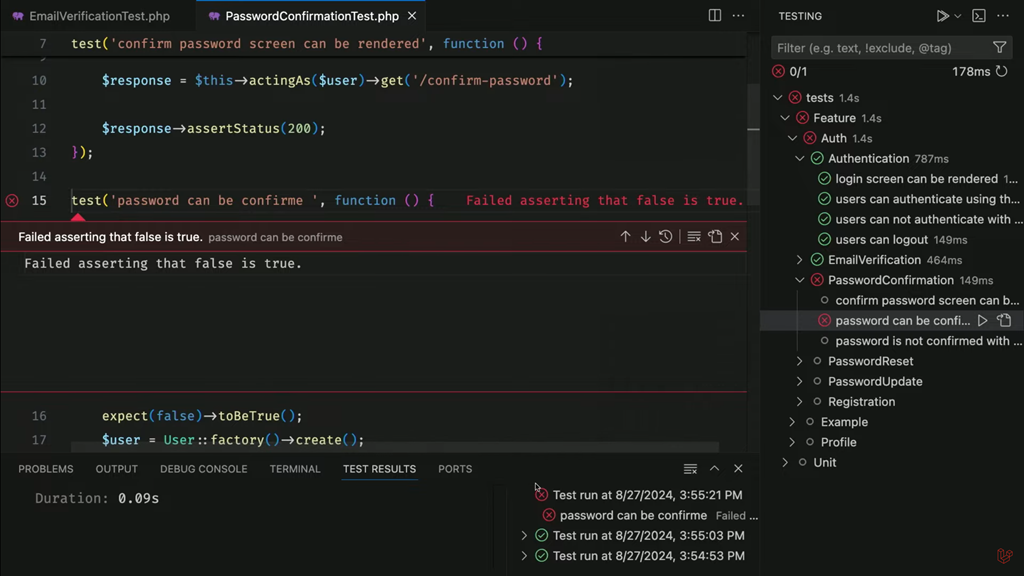
Task: Expand the Profile test node
Action: 792,442
